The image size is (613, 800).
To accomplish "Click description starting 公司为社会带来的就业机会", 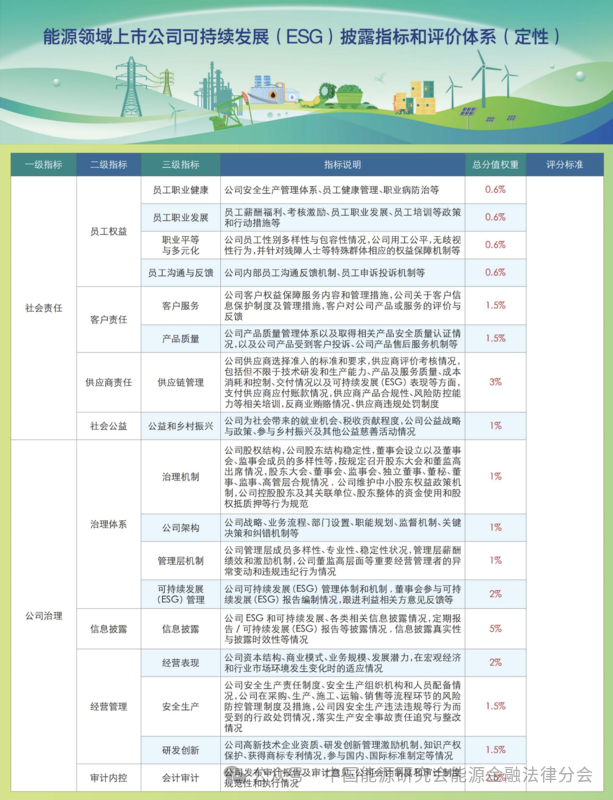I will (x=342, y=426).
